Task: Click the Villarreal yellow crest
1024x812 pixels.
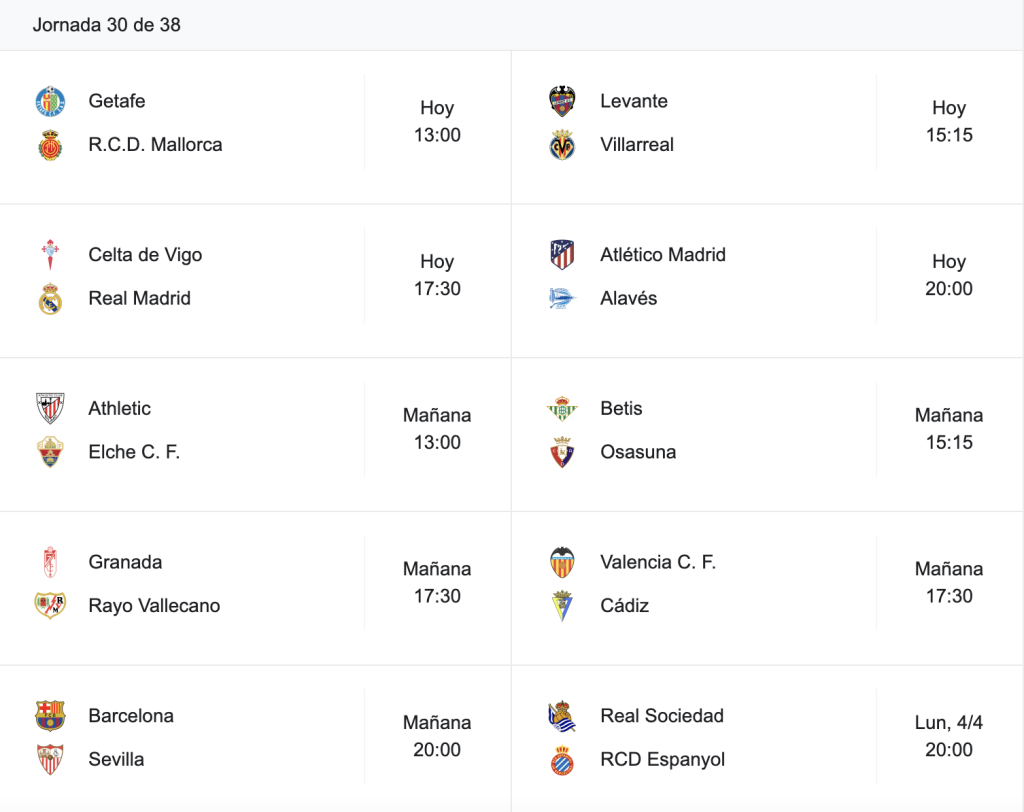Action: 562,145
